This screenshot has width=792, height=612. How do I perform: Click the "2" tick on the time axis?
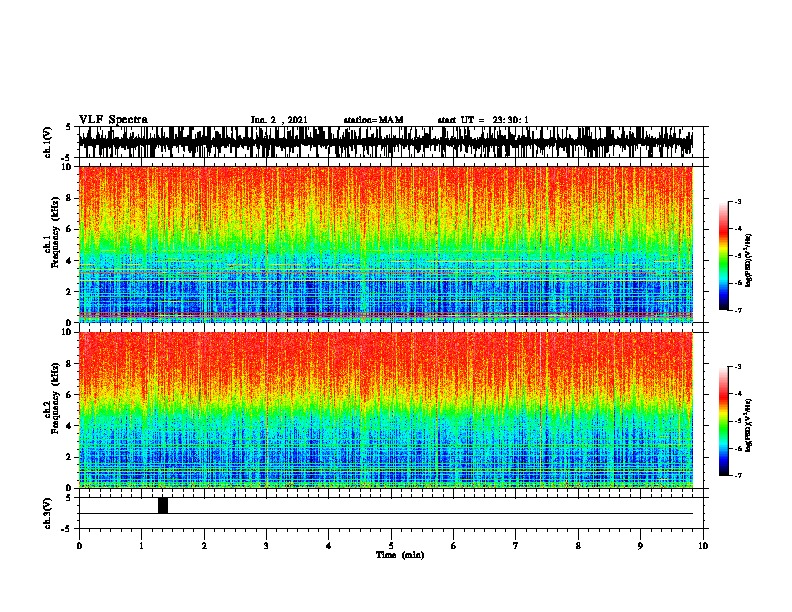tap(204, 546)
